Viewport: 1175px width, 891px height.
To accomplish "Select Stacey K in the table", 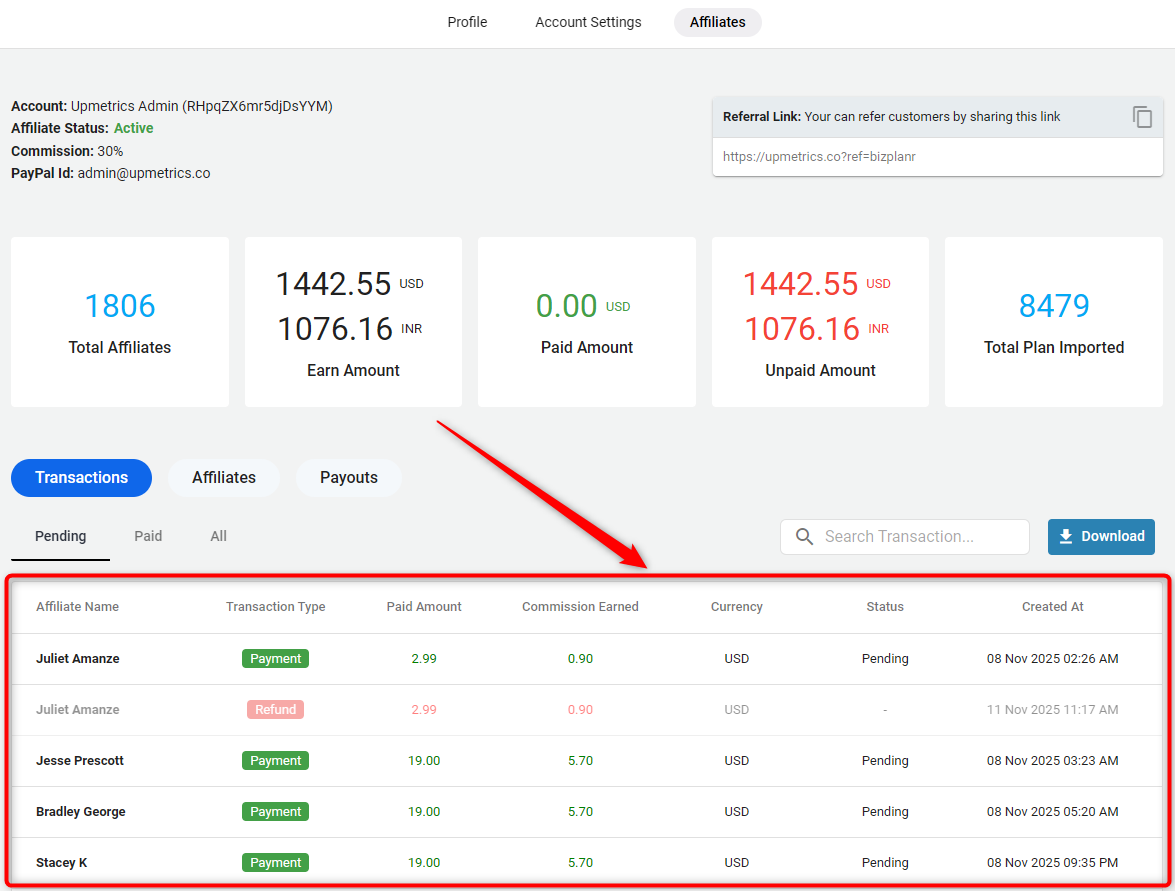I will (x=61, y=863).
